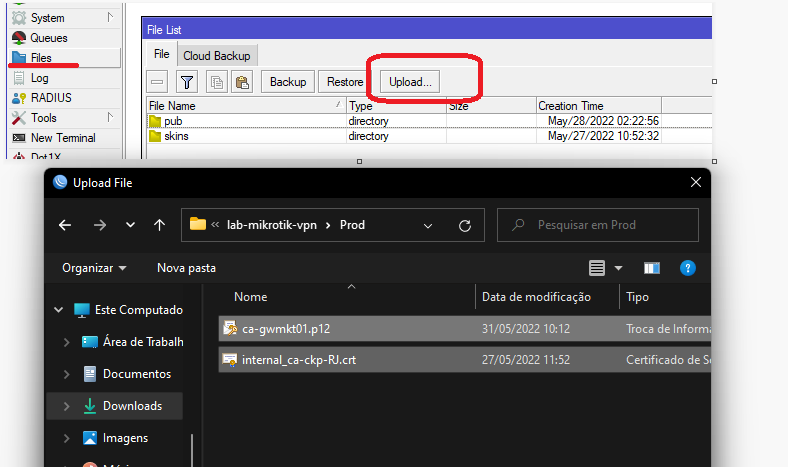Open Queues in the WinBox sidebar
Viewport: 788px width, 467px height.
[x=65, y=38]
